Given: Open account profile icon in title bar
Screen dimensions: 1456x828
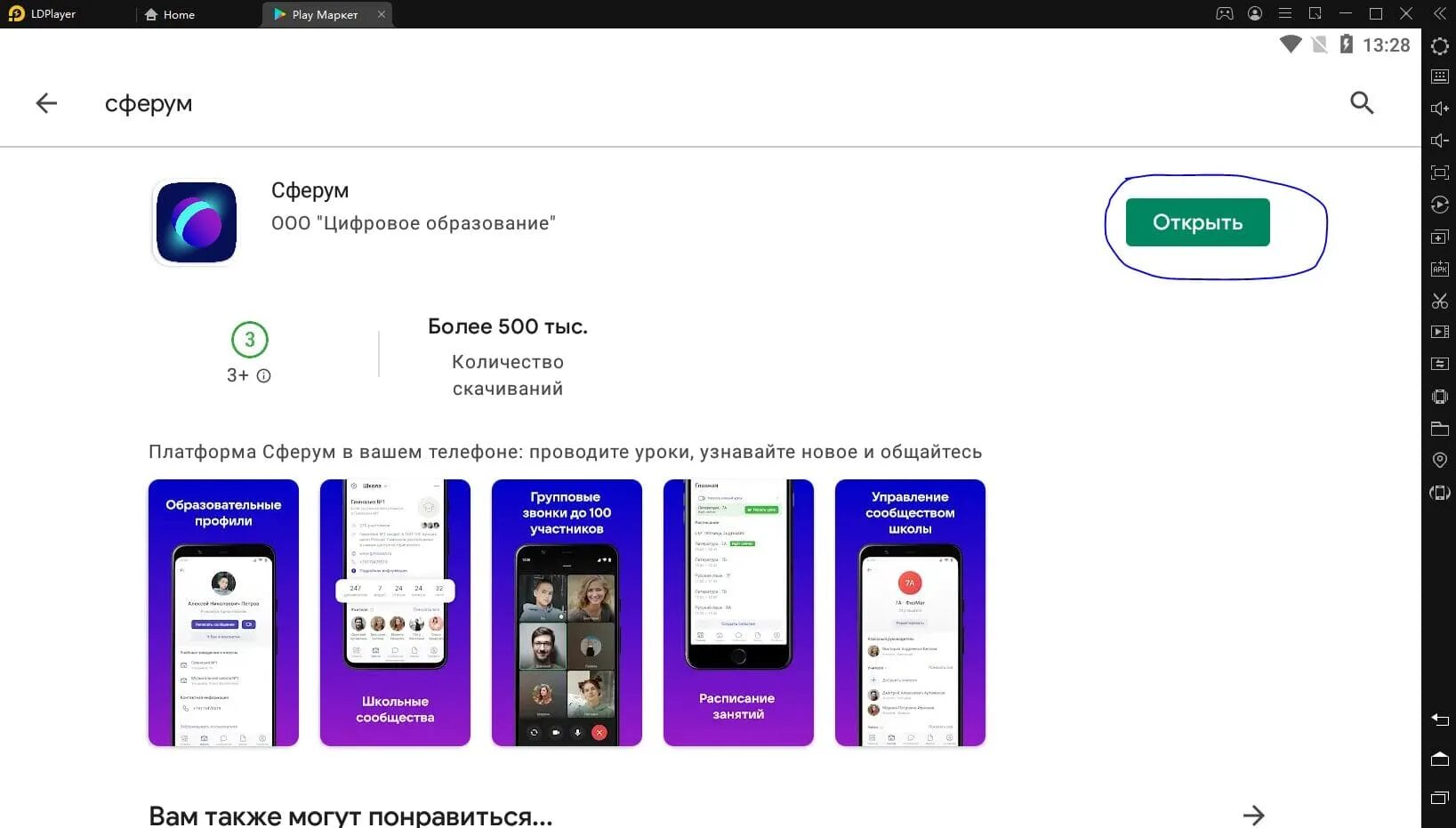Looking at the screenshot, I should [x=1255, y=13].
